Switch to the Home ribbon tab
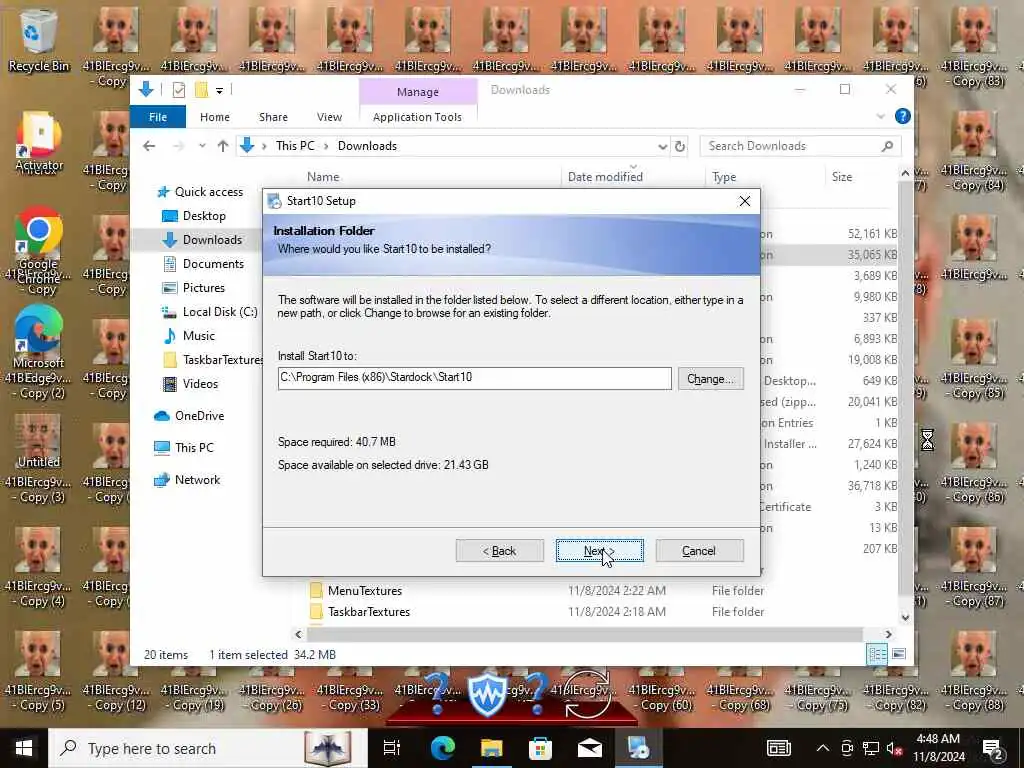Viewport: 1024px width, 768px height. 214,117
